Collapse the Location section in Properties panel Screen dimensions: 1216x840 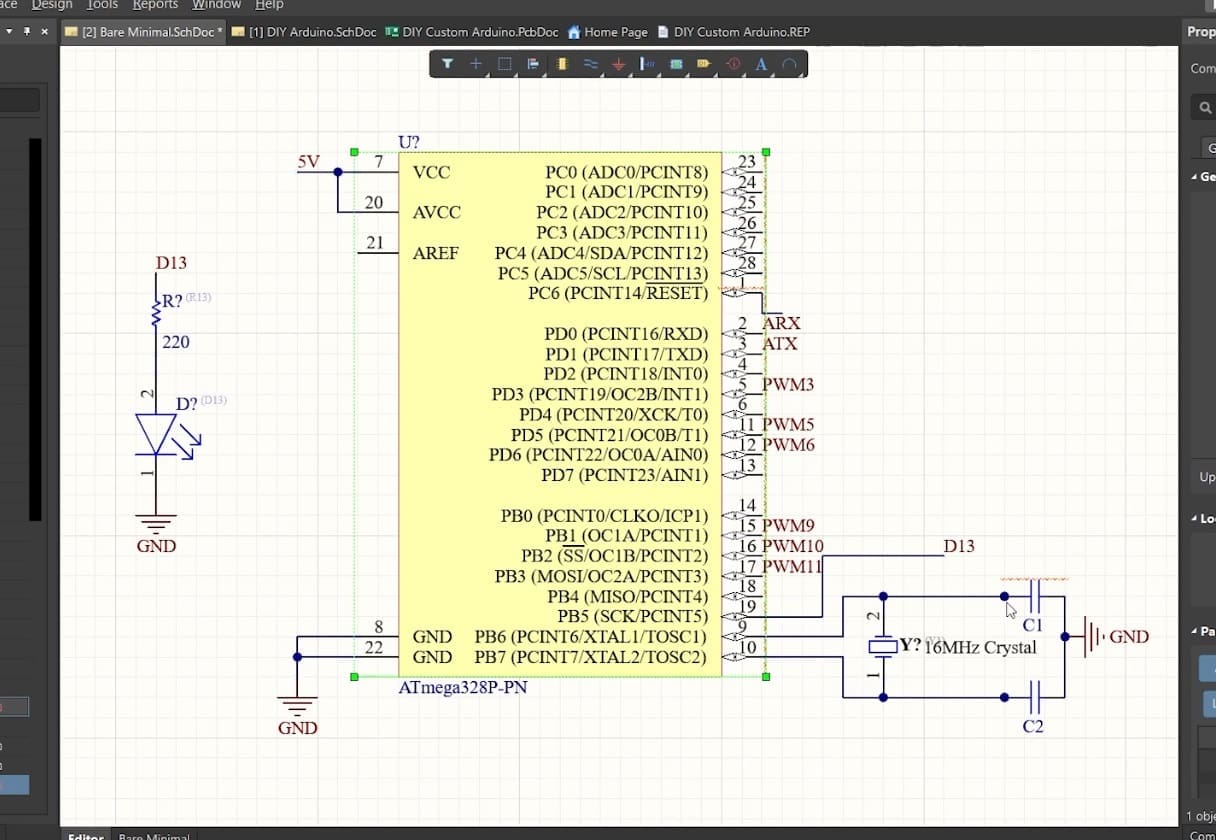(x=1194, y=519)
